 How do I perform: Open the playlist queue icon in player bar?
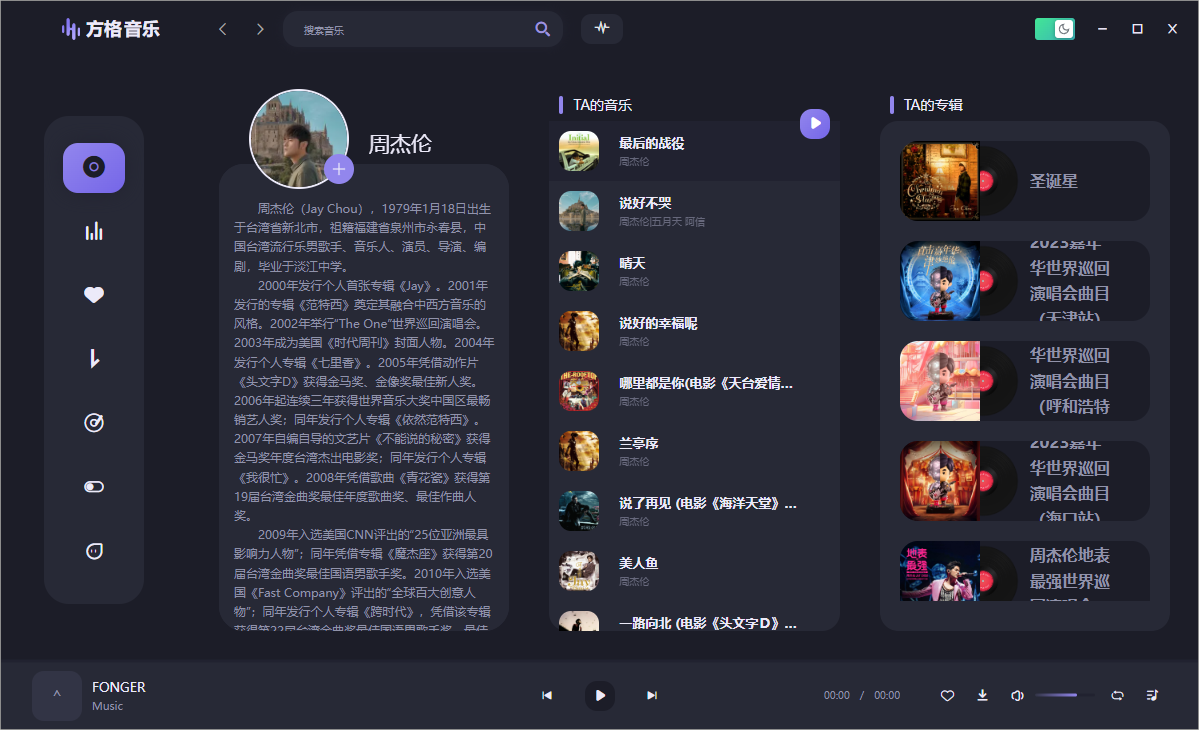pos(1152,695)
